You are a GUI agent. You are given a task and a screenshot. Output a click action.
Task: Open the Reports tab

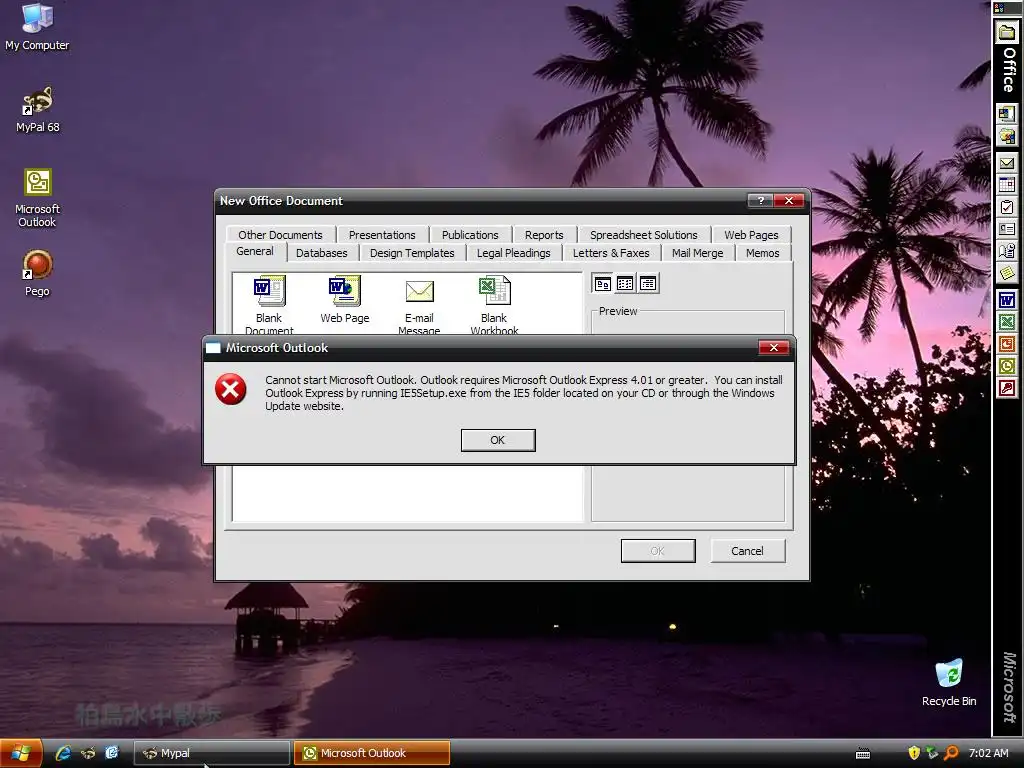[544, 235]
